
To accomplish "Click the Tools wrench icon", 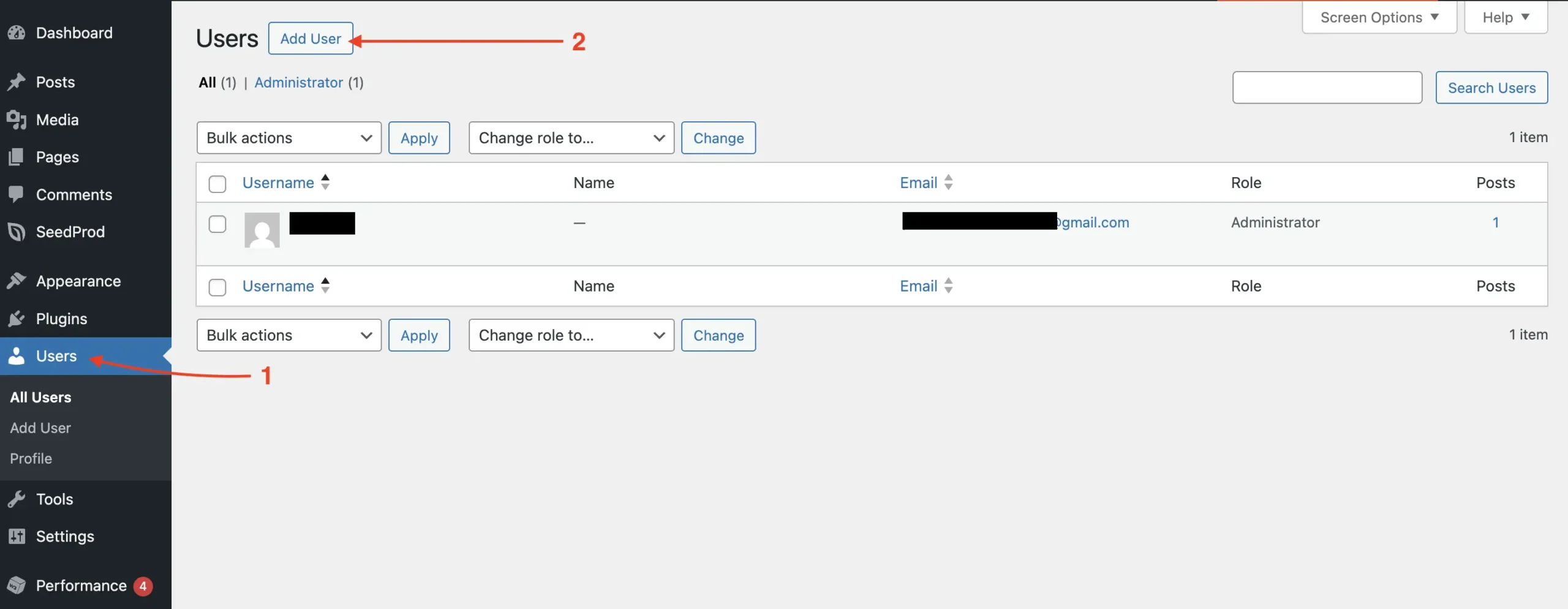I will 17,498.
